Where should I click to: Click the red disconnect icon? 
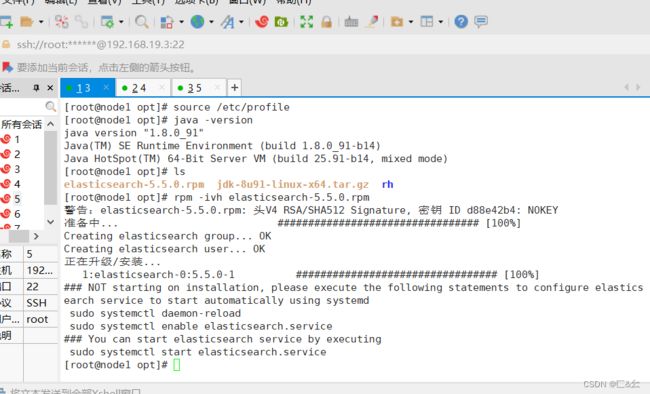coord(62,22)
